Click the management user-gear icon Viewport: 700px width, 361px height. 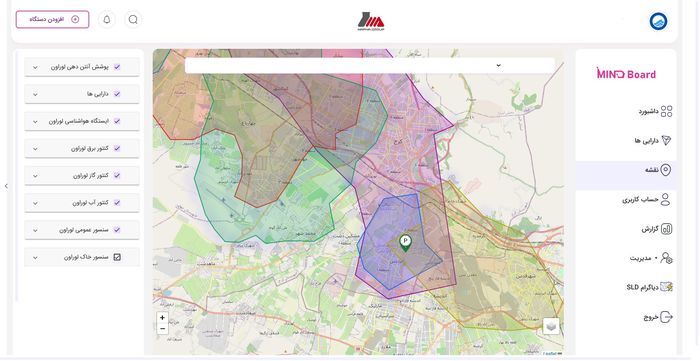coord(666,258)
